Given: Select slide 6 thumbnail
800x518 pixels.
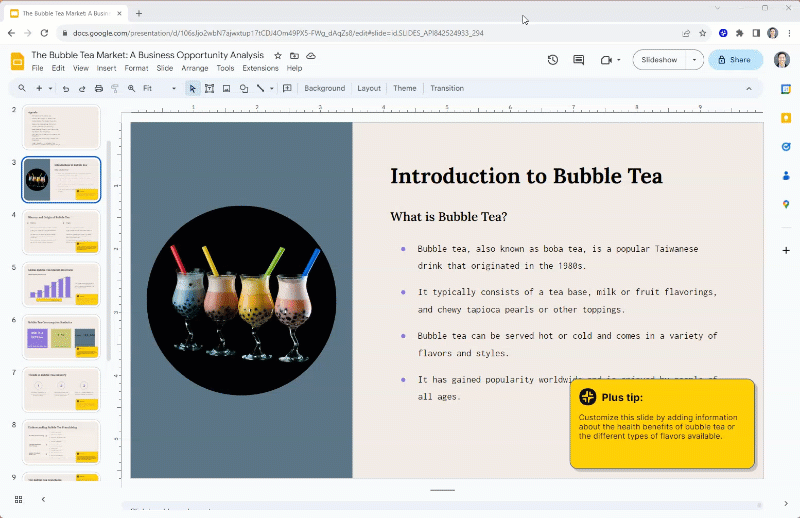Looking at the screenshot, I should [x=61, y=337].
